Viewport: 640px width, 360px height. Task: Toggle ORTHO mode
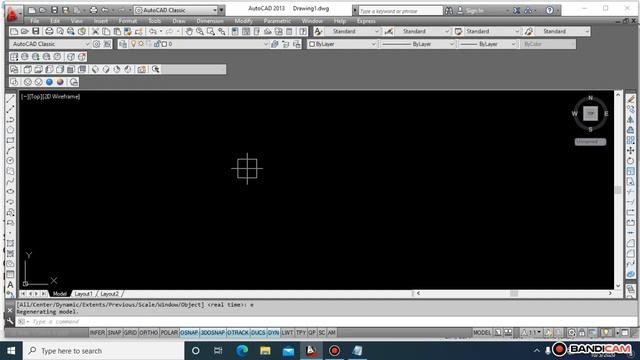[149, 333]
